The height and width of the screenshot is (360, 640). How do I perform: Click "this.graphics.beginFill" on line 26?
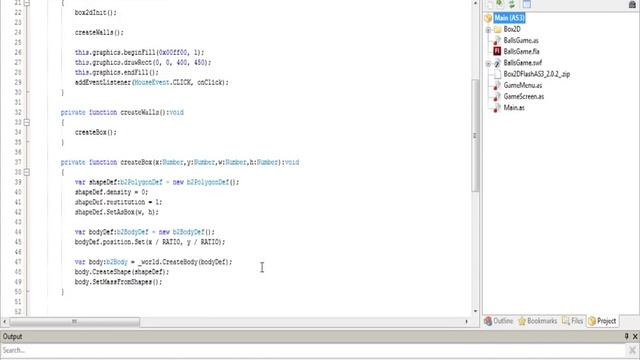coord(115,53)
